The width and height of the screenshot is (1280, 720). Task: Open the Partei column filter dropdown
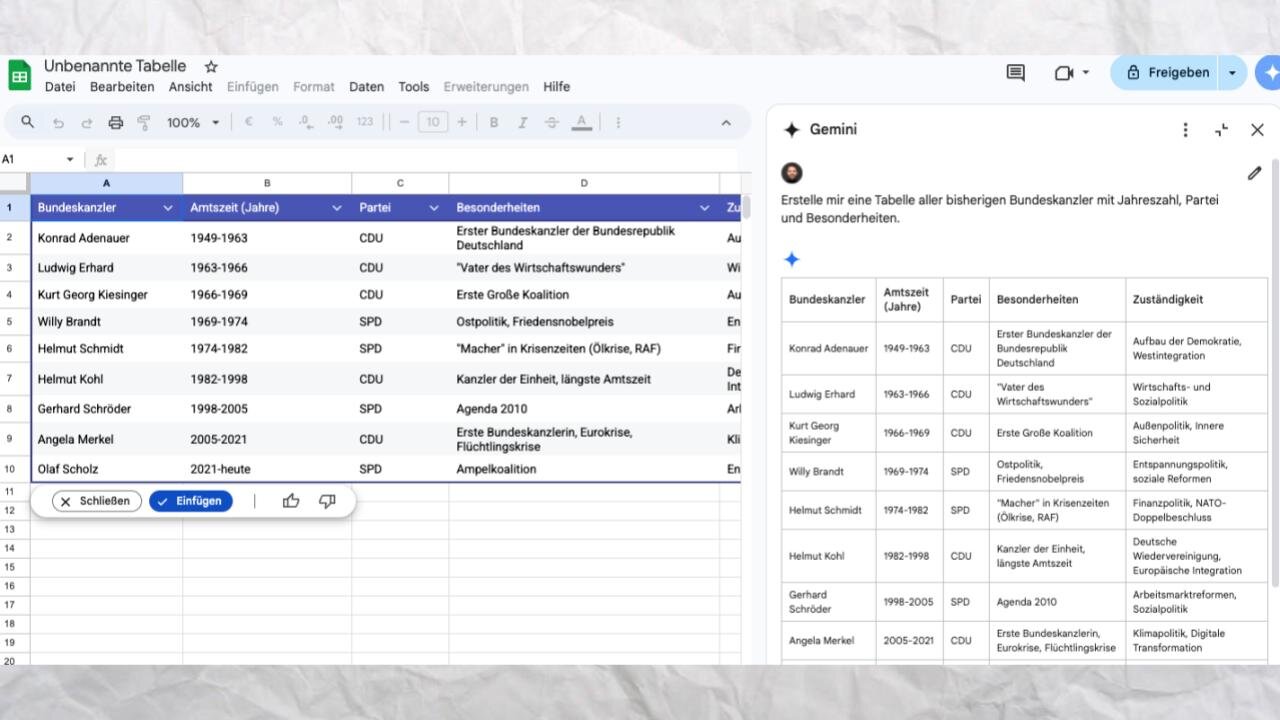tap(434, 208)
